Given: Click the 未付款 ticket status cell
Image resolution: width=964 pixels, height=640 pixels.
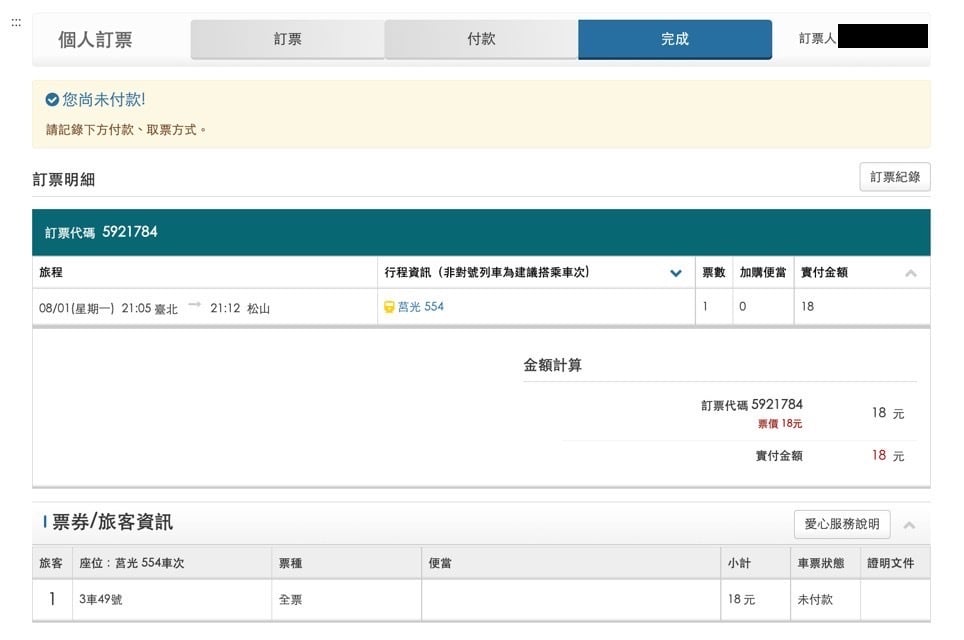Looking at the screenshot, I should tap(814, 600).
